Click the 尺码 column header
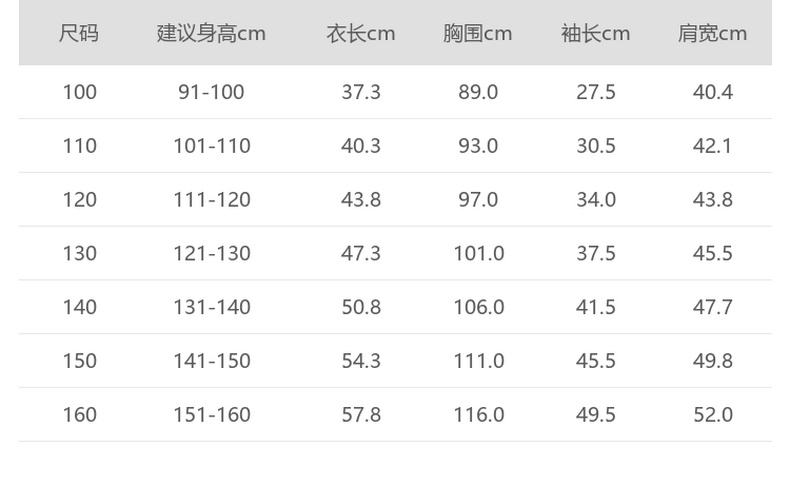790x485 pixels. click(79, 33)
